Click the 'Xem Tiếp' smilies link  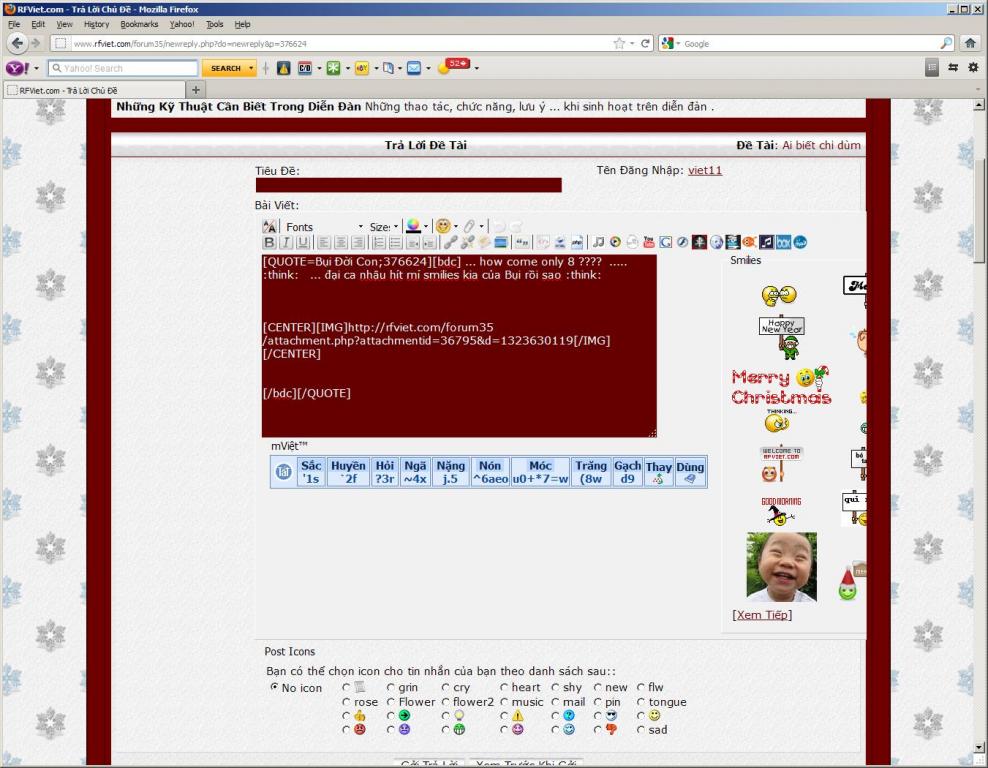click(x=761, y=615)
